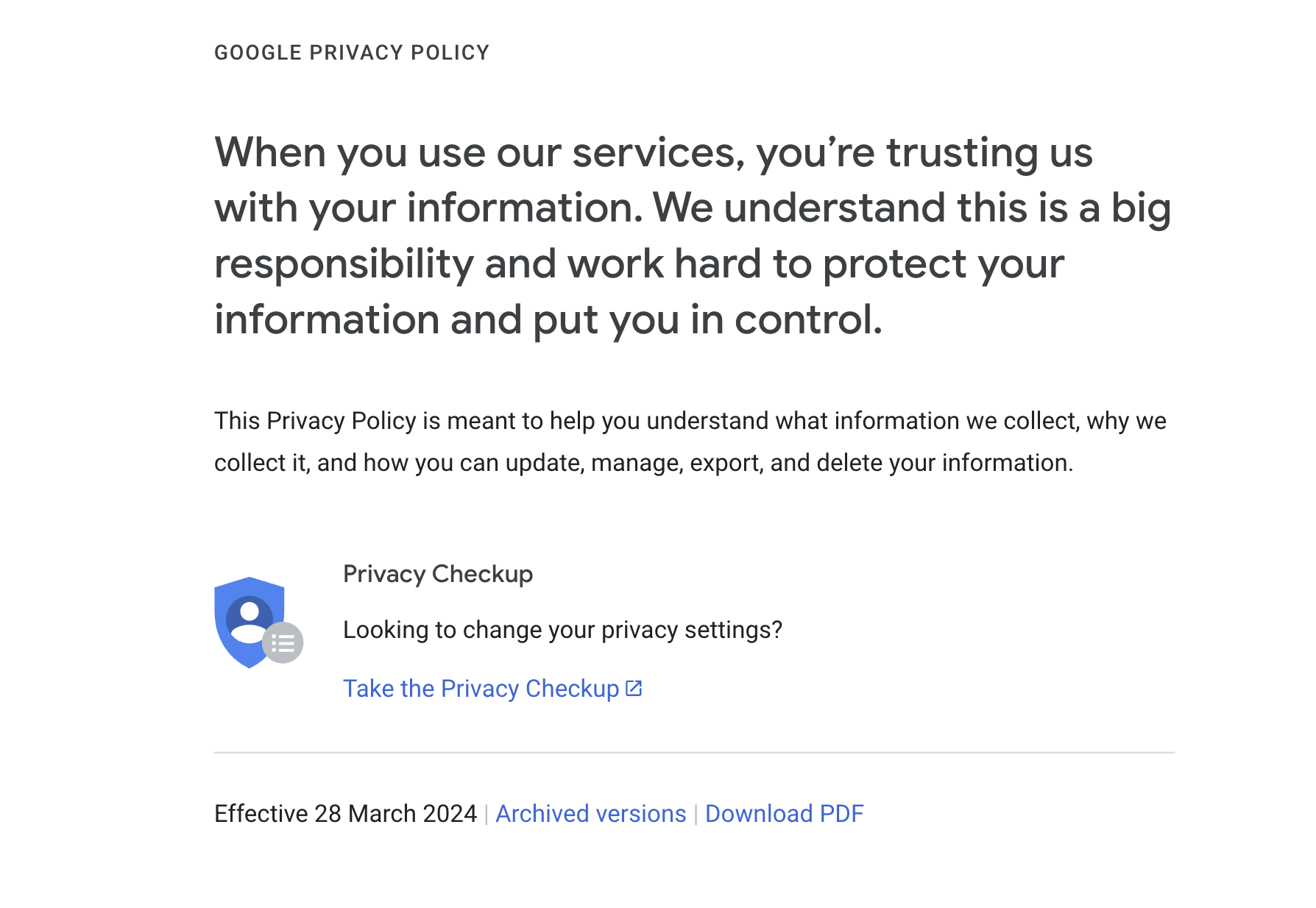The width and height of the screenshot is (1316, 908).
Task: Click the heading line 'When you use our services'
Action: 653,153
